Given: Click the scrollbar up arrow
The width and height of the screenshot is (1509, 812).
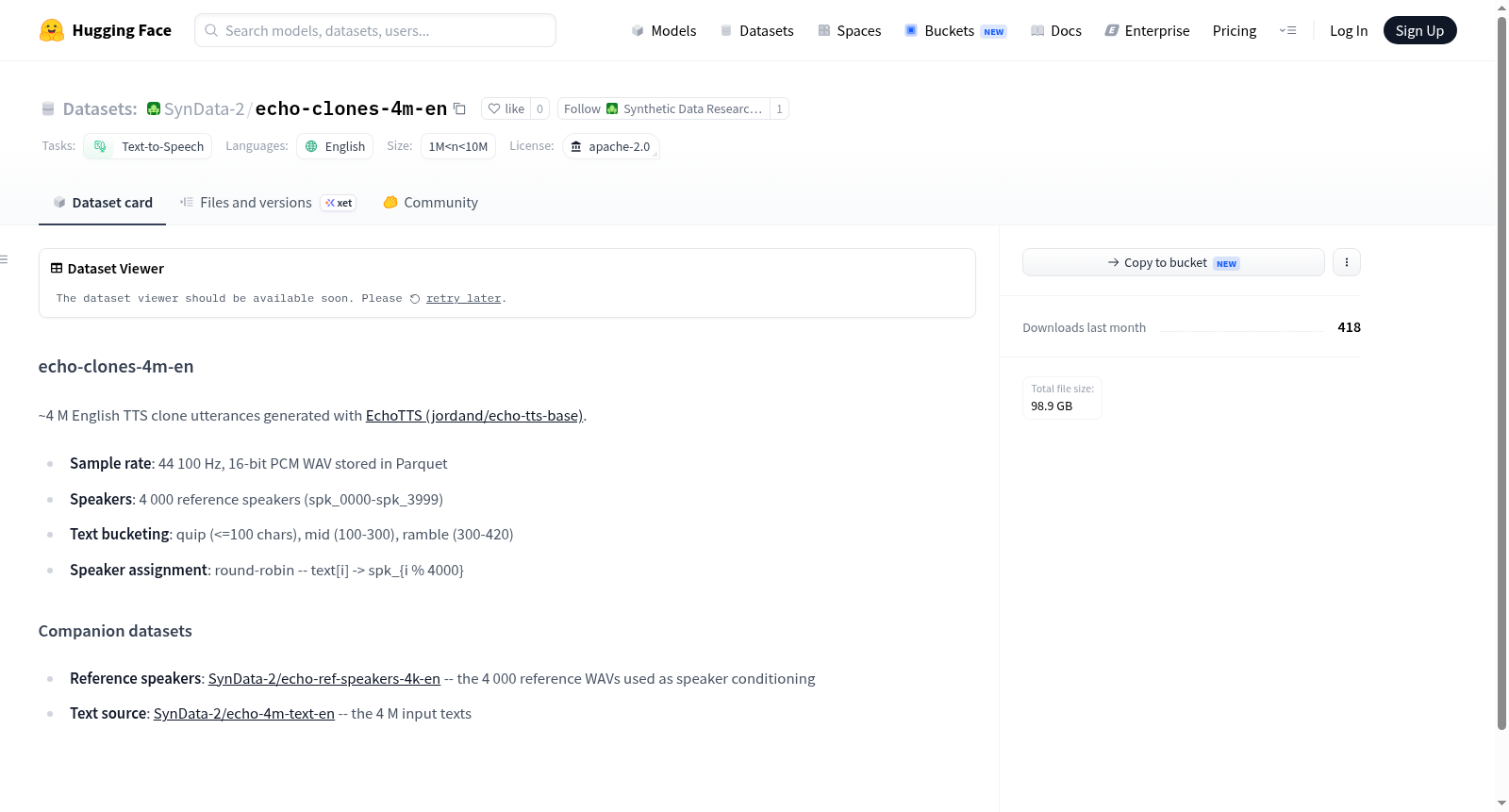Looking at the screenshot, I should click(x=1501, y=8).
